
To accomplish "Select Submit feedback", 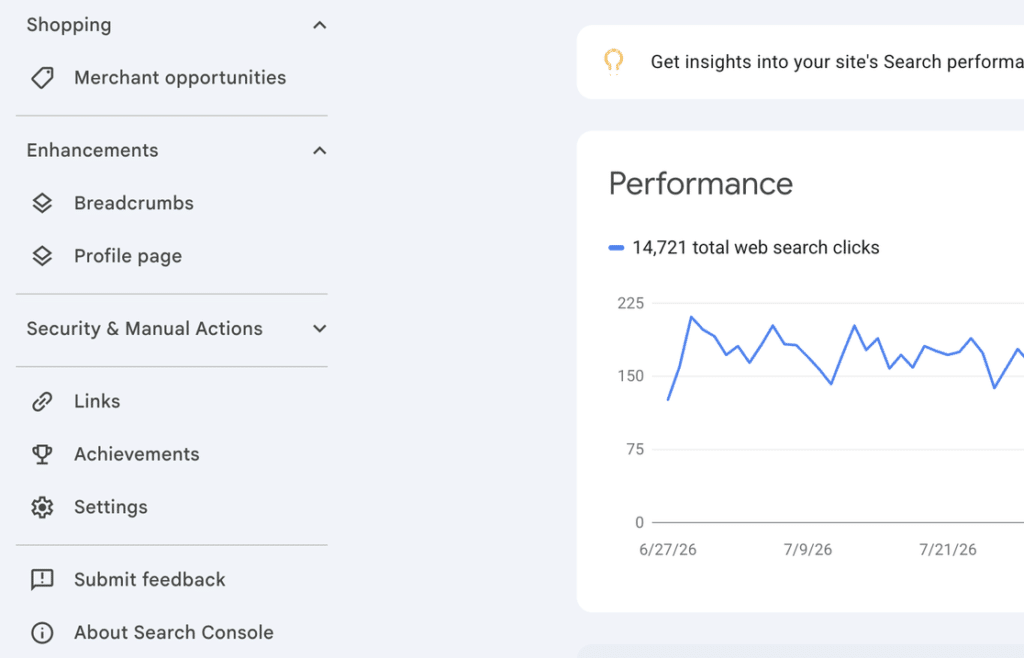I will tap(172, 580).
